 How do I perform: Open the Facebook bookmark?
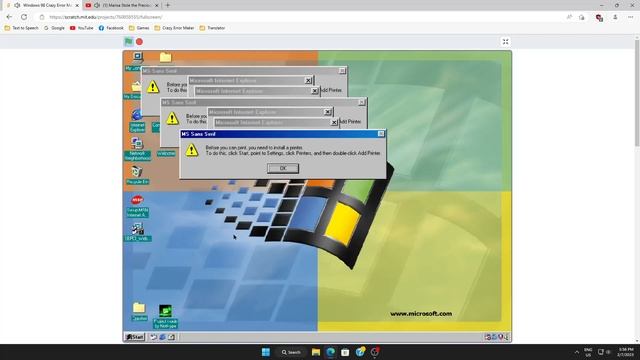point(111,28)
